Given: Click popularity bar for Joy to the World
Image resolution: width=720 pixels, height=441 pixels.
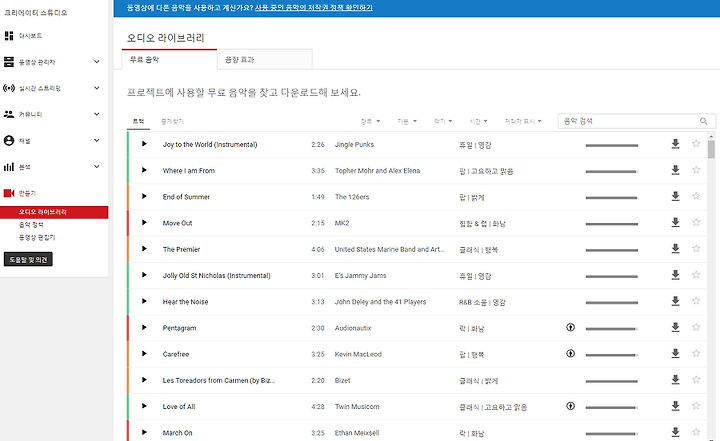Looking at the screenshot, I should pyautogui.click(x=612, y=145).
